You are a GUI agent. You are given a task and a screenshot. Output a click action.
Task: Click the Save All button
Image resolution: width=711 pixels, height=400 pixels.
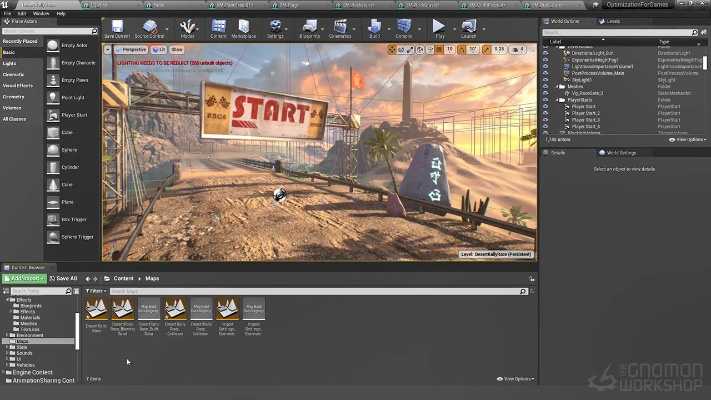[62, 278]
